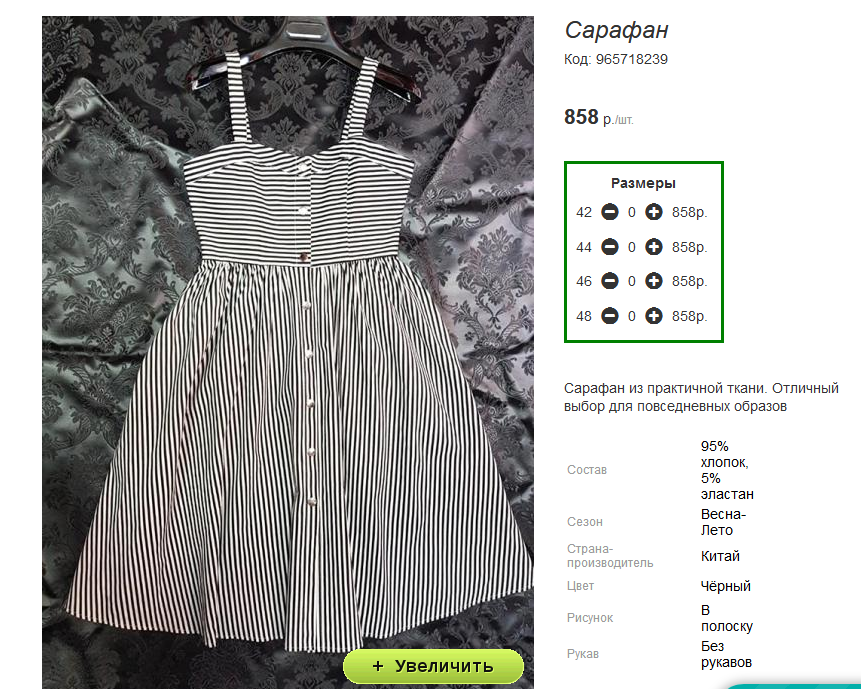This screenshot has width=861, height=689.
Task: Click the Чёрный color value
Action: coord(725,586)
